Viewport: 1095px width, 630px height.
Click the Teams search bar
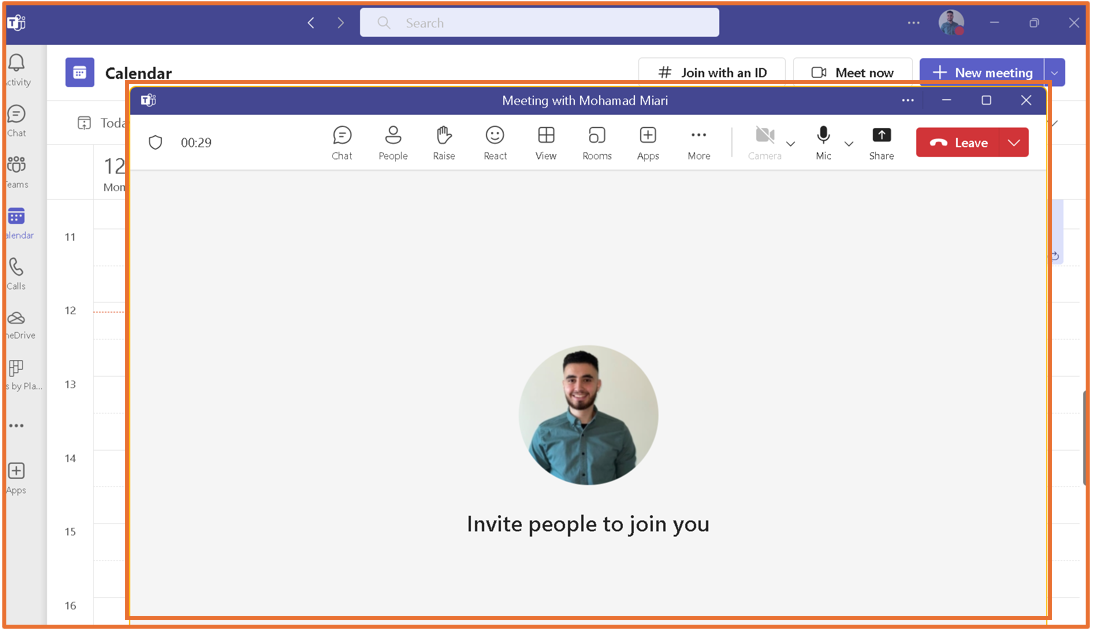(539, 22)
